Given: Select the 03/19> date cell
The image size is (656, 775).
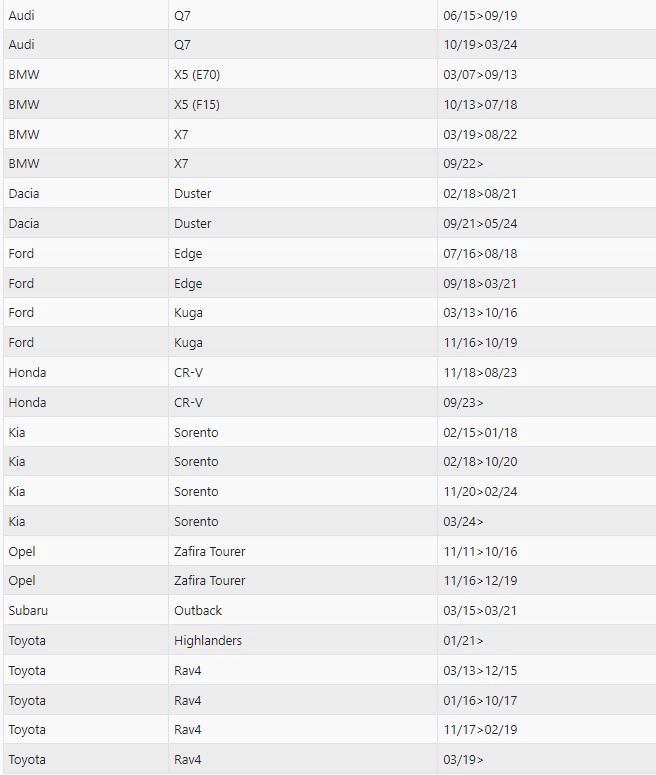Looking at the screenshot, I should pyautogui.click(x=463, y=760).
